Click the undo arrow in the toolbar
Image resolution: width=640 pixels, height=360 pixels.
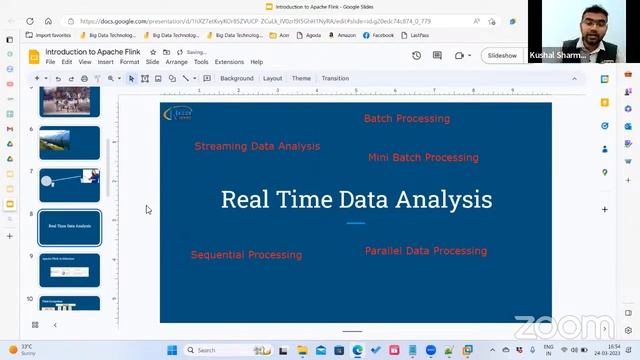[58, 78]
